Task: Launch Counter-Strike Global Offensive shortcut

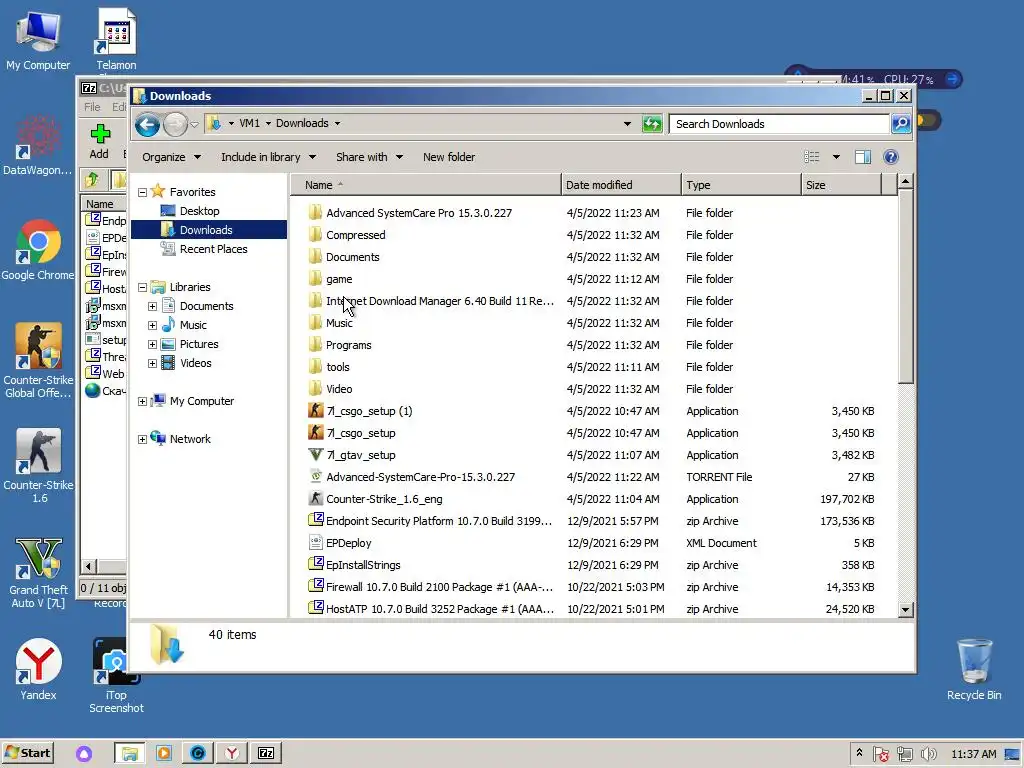Action: pos(38,360)
